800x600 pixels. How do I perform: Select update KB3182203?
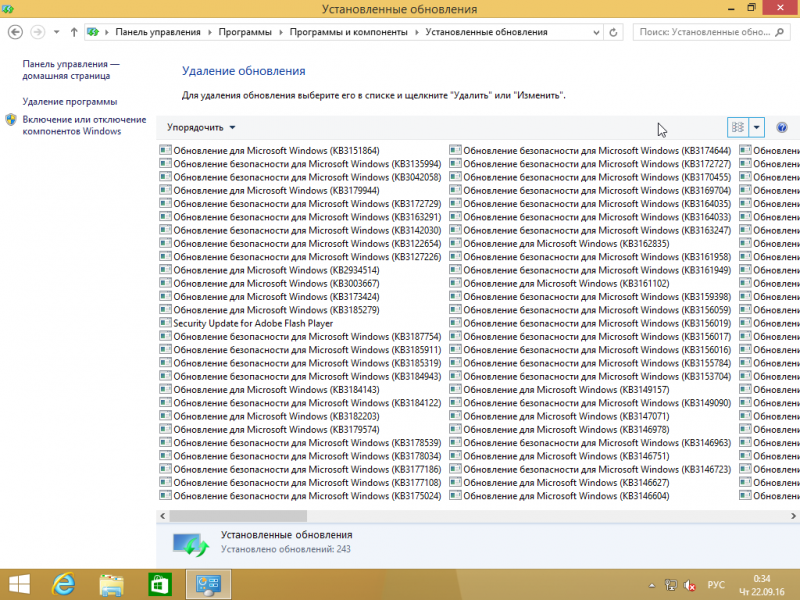tap(269, 416)
